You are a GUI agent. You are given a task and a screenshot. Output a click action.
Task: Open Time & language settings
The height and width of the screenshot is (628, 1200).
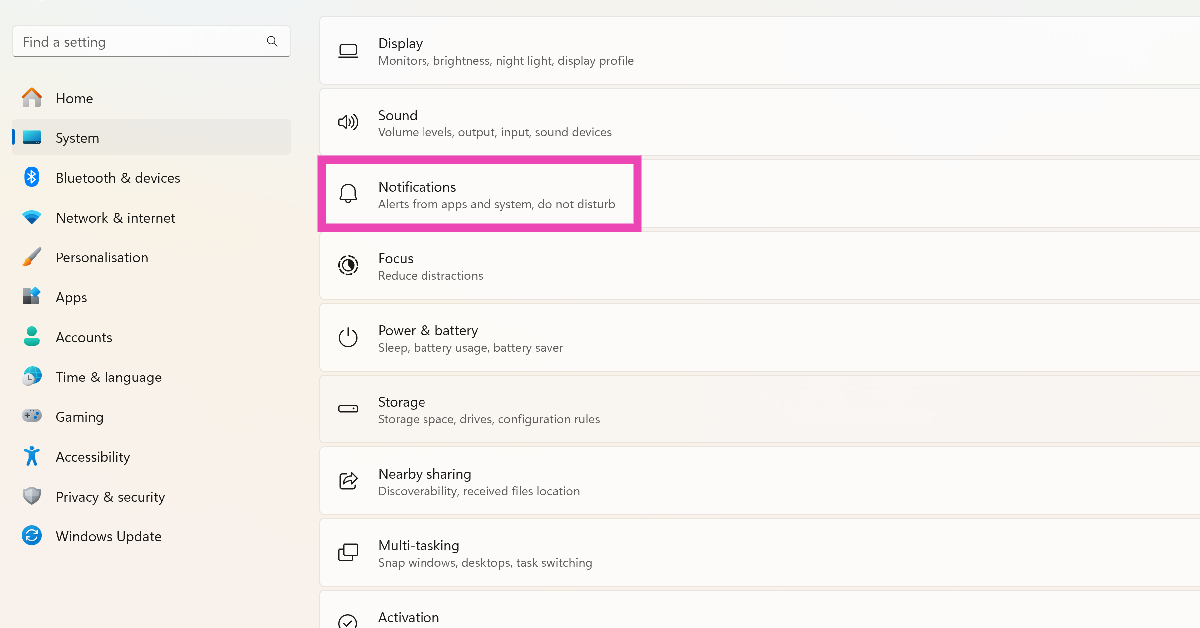pos(108,377)
